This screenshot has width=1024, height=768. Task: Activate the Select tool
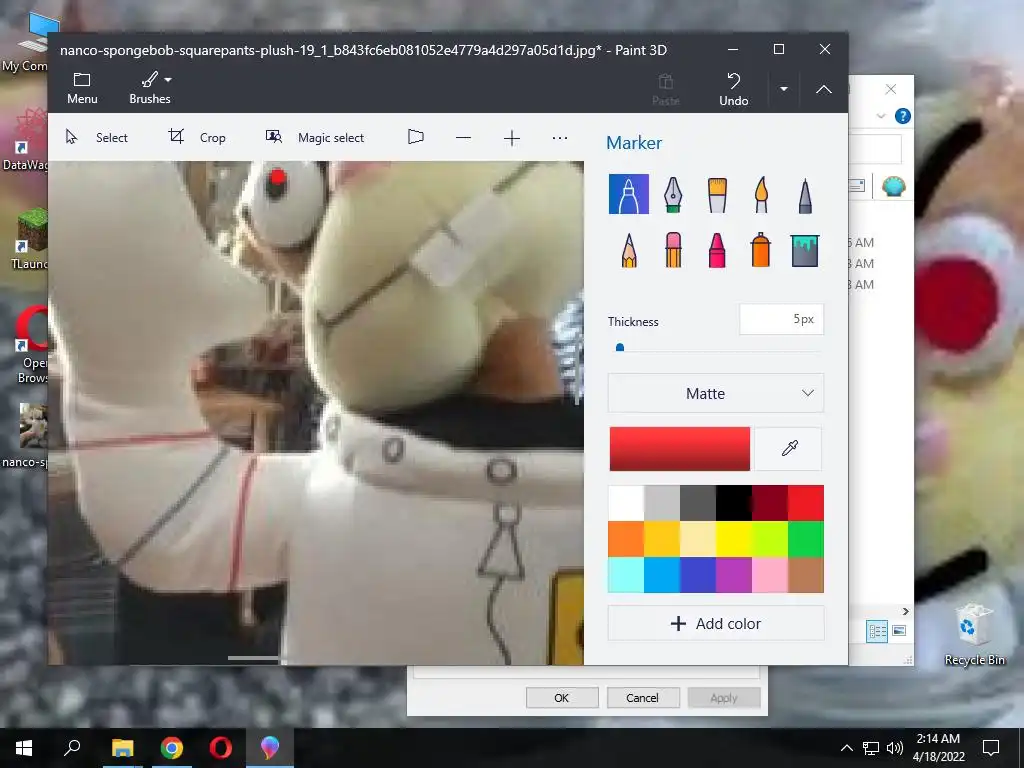(97, 137)
